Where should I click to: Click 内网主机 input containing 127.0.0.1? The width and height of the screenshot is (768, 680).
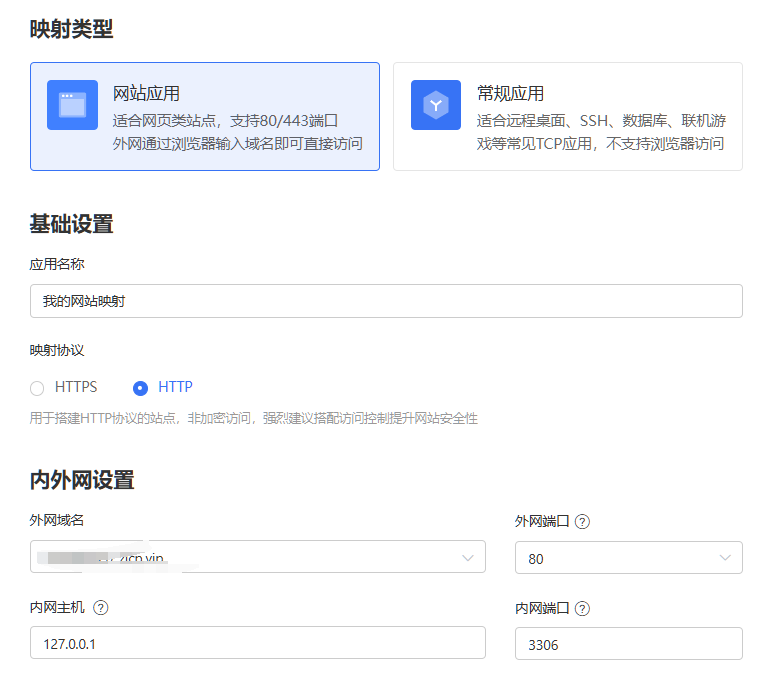(257, 644)
